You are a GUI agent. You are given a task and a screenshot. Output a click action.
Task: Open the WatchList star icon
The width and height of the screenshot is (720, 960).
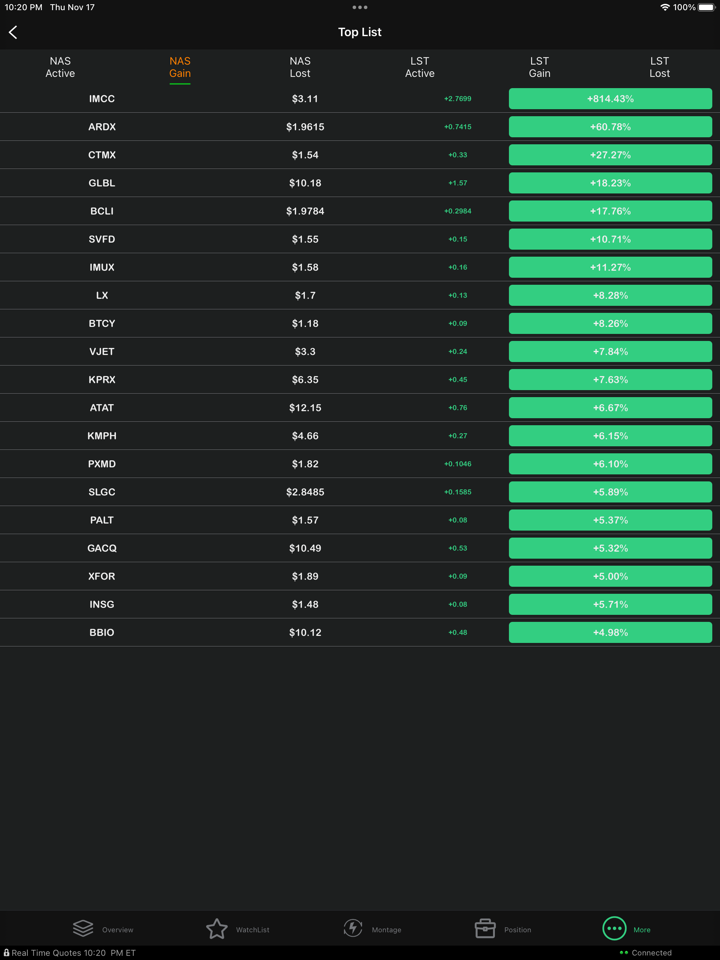pos(217,929)
